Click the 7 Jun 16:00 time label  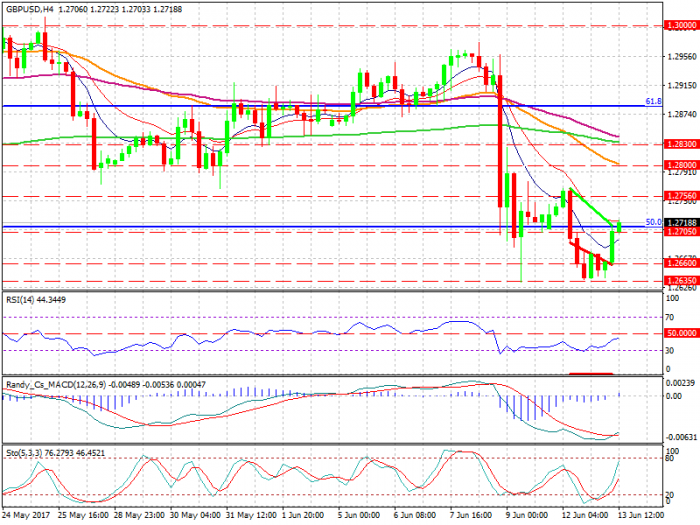tap(471, 515)
